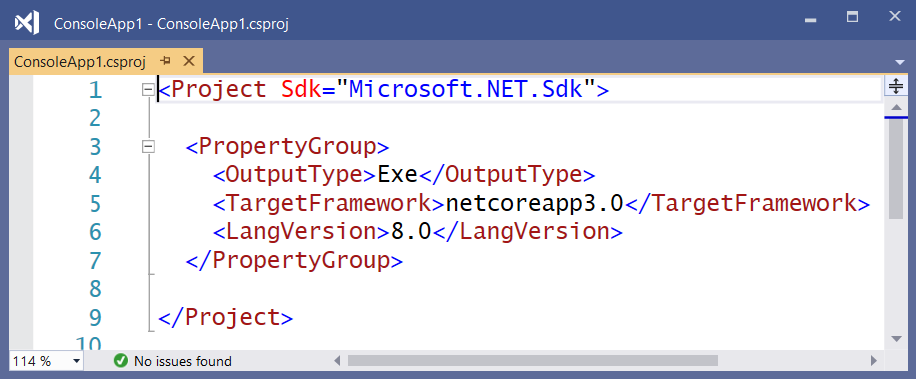Viewport: 916px width, 379px height.
Task: Minimize the Visual Studio window
Action: coord(810,20)
